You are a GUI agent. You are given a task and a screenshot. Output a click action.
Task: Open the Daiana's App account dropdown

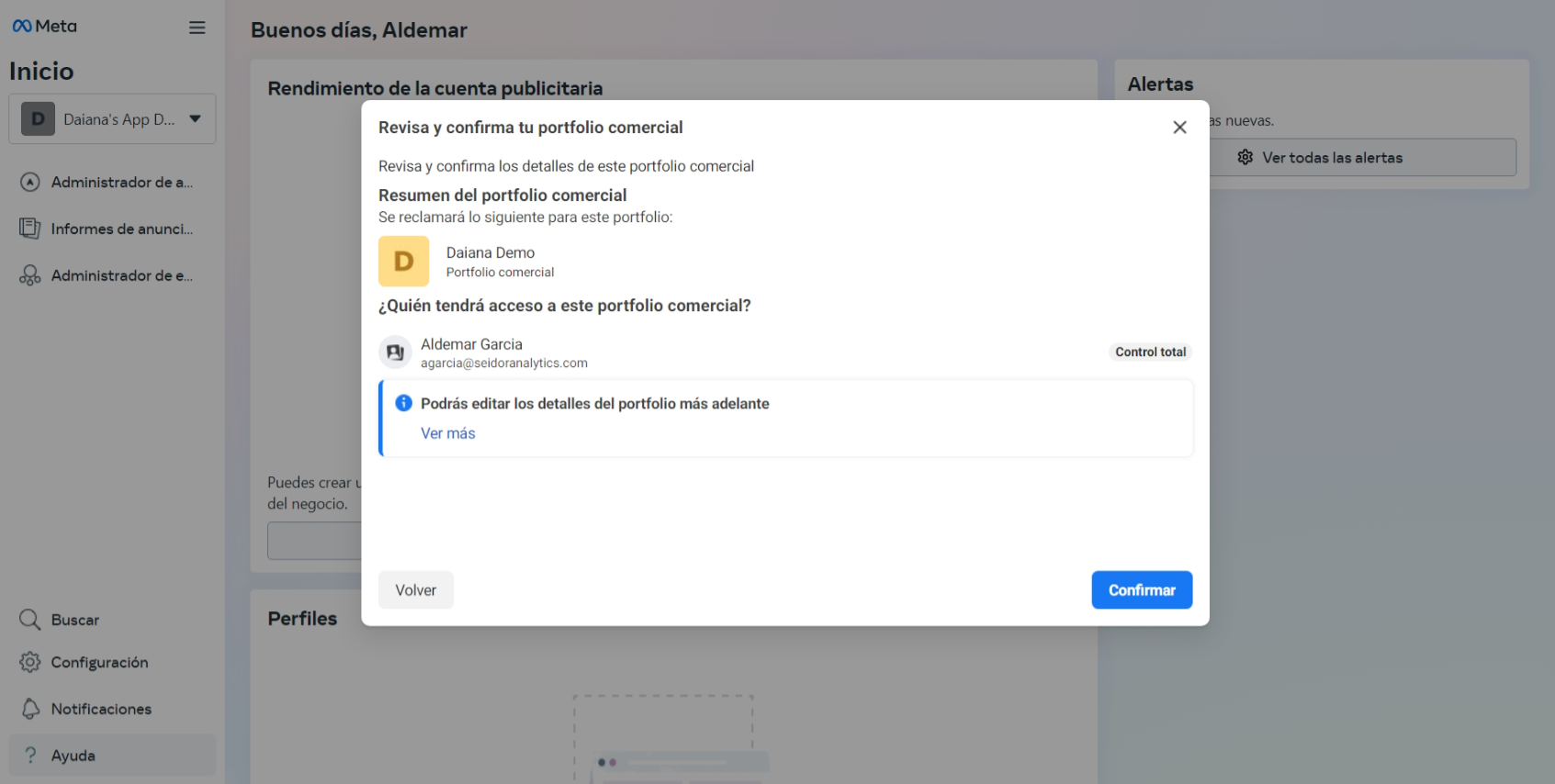coord(112,118)
